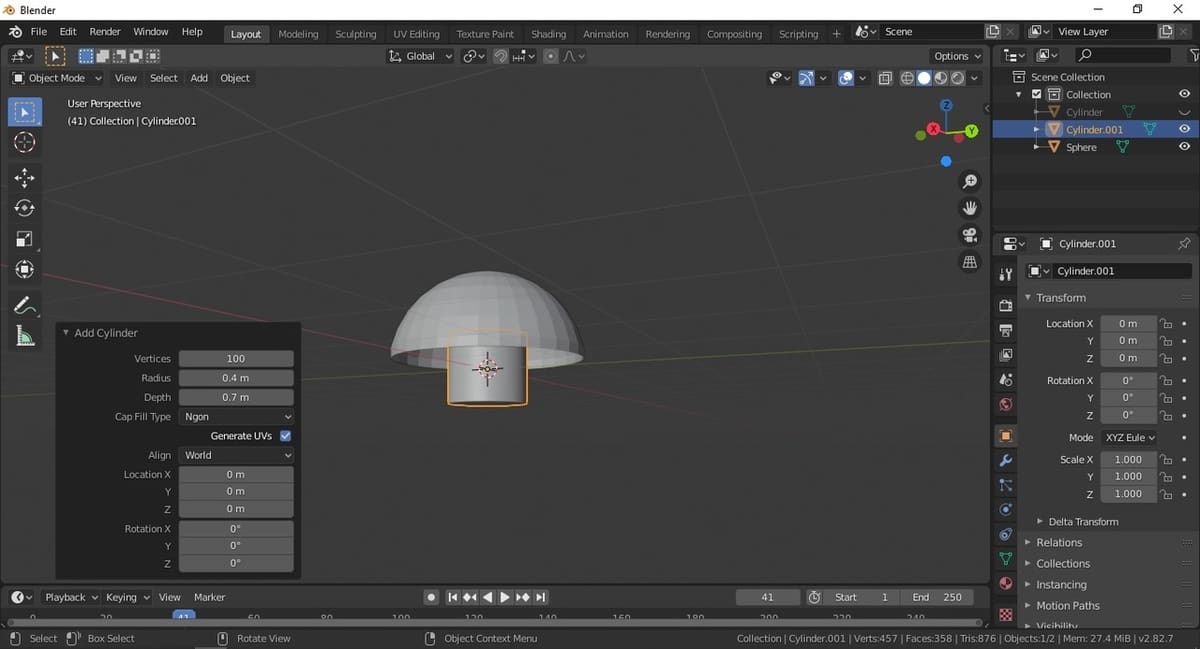Click the current frame field showing 41
Viewport: 1200px width, 649px height.
[x=768, y=597]
